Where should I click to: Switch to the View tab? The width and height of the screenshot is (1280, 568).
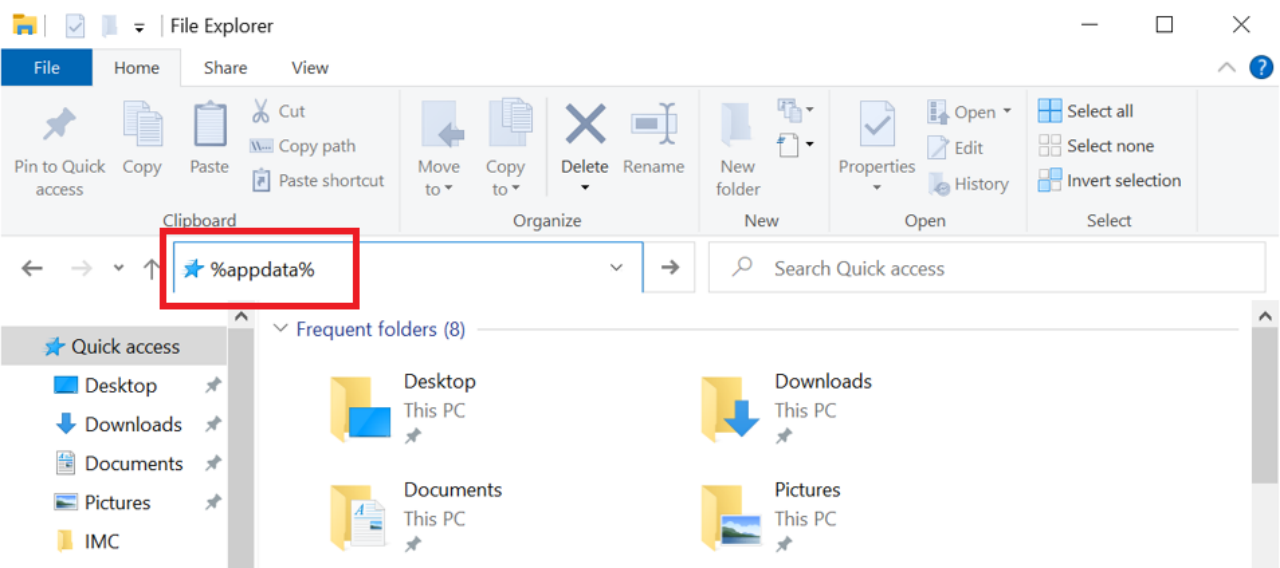pos(309,68)
